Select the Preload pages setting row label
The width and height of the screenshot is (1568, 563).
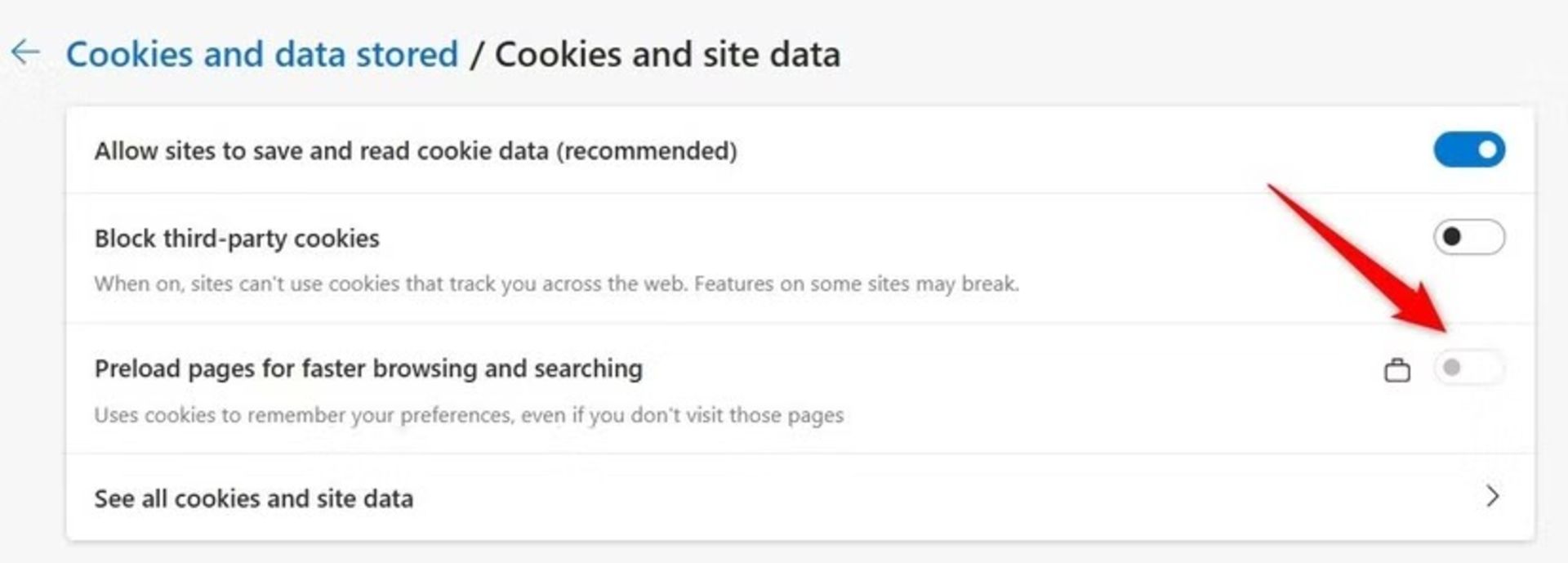coord(368,369)
